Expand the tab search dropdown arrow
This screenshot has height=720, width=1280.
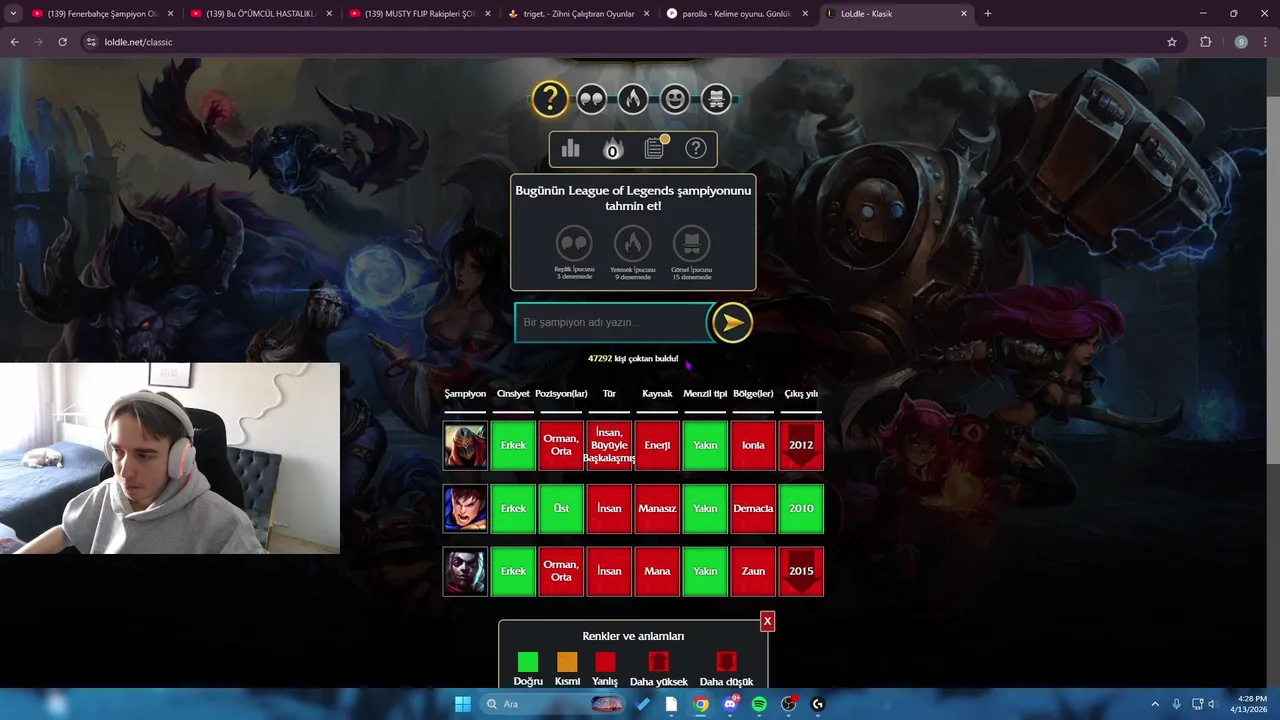13,14
